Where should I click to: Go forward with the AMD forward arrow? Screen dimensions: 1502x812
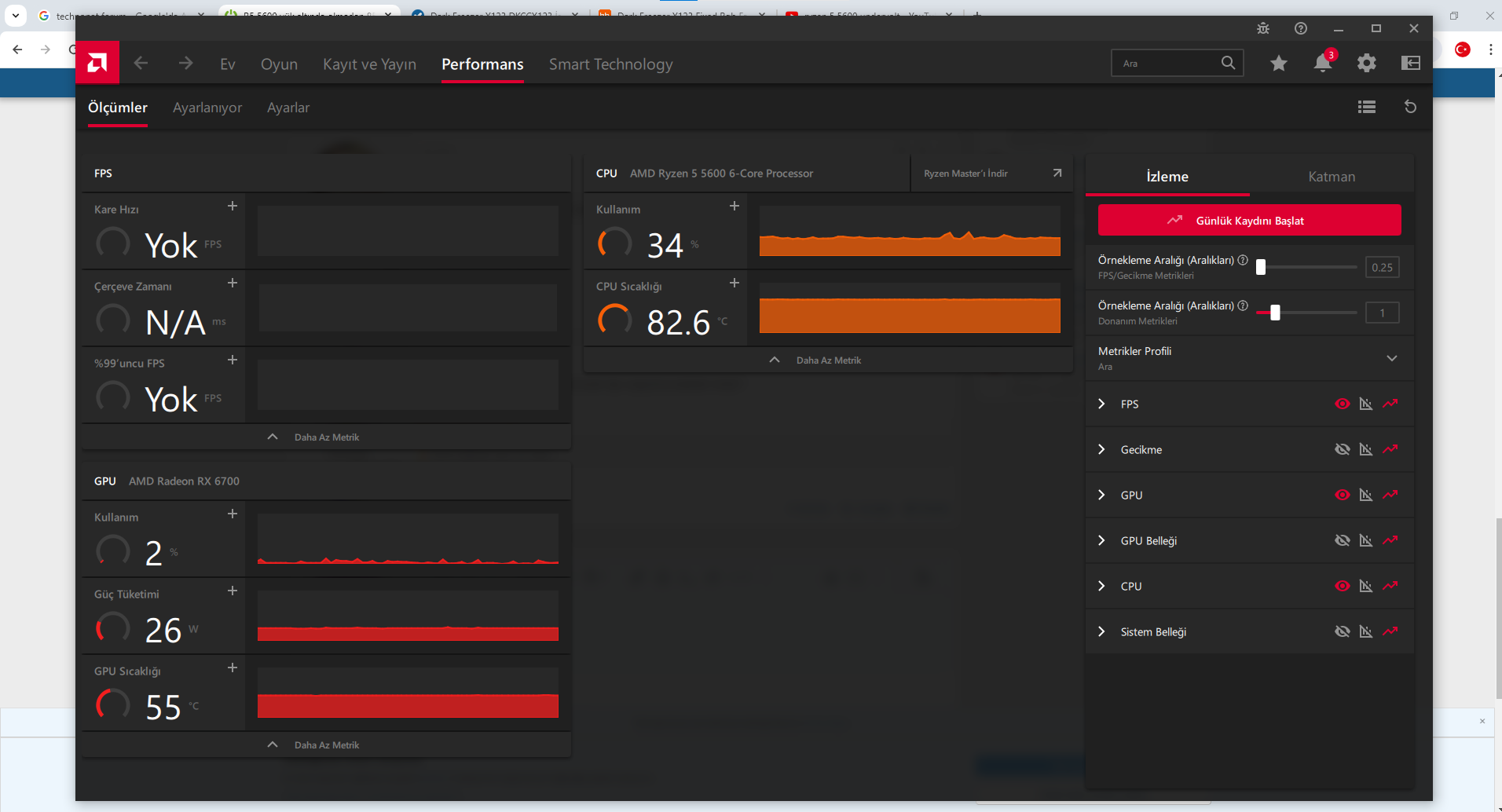[185, 63]
